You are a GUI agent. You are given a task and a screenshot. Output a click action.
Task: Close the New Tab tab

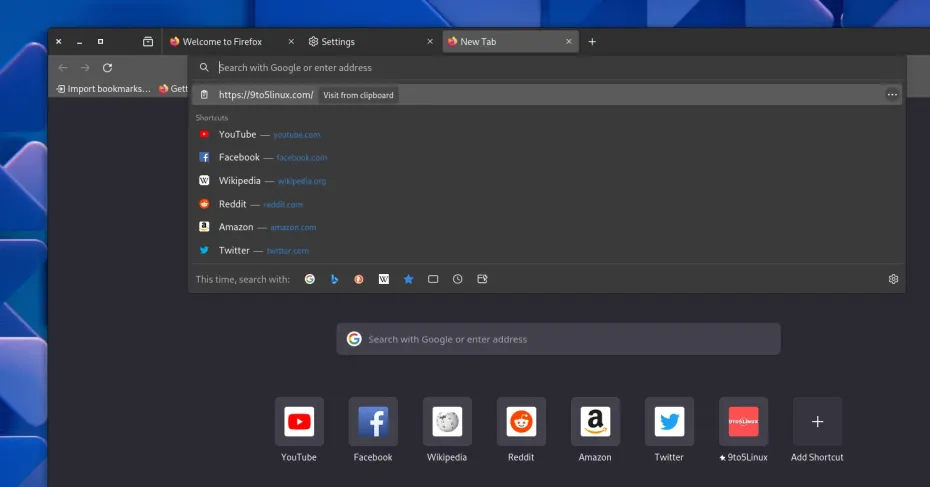pos(569,42)
